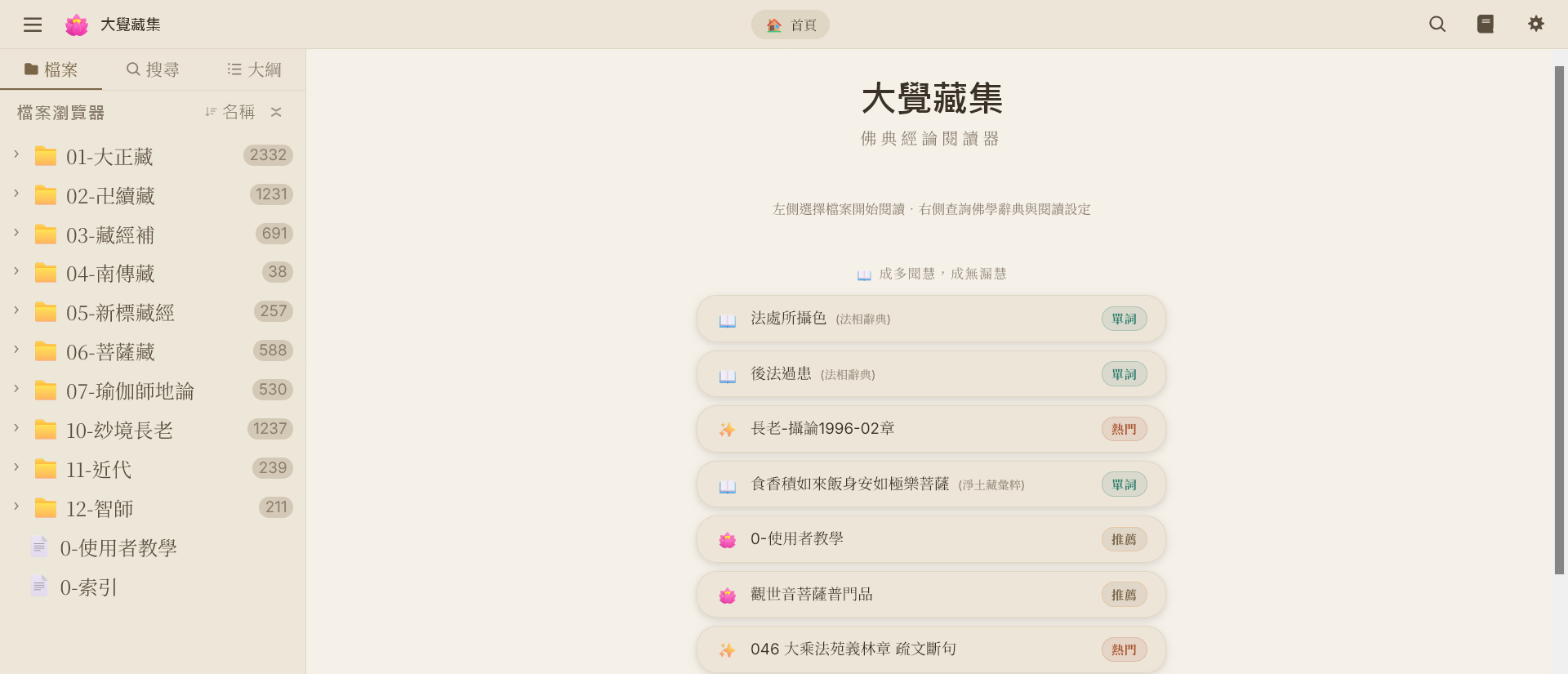The width and height of the screenshot is (1568, 674).
Task: Click 熱門 tag on 長老-攝論1996-02章
Action: 1124,429
